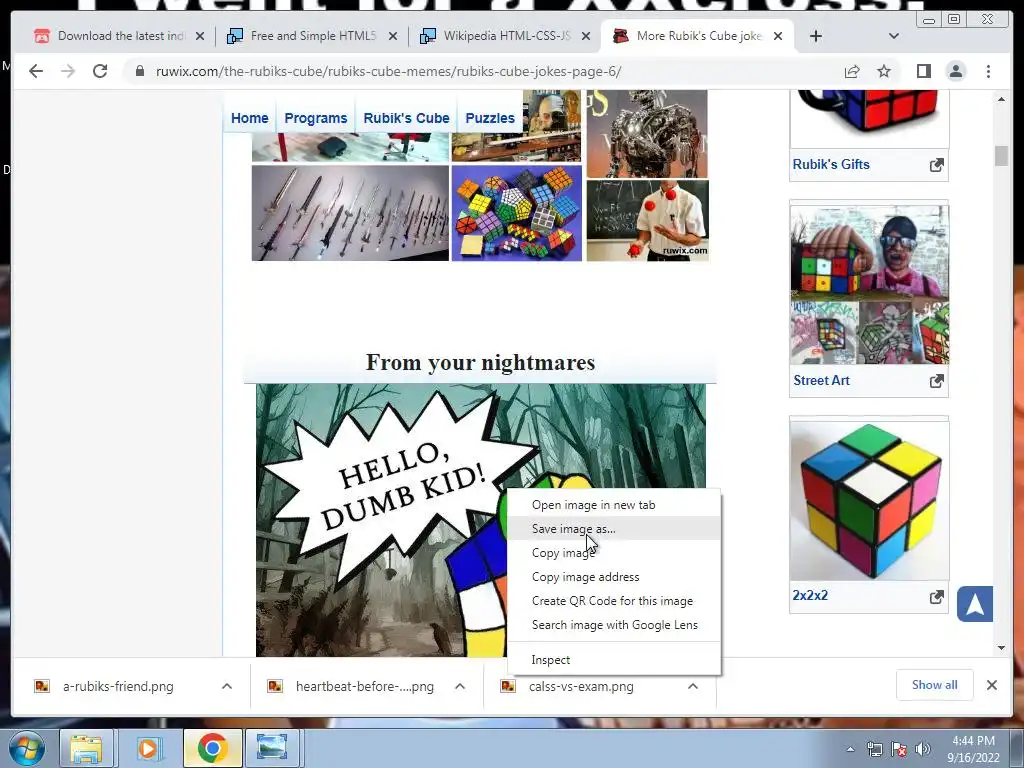Click the volume speaker tray icon
This screenshot has width=1024, height=768.
pos(922,749)
